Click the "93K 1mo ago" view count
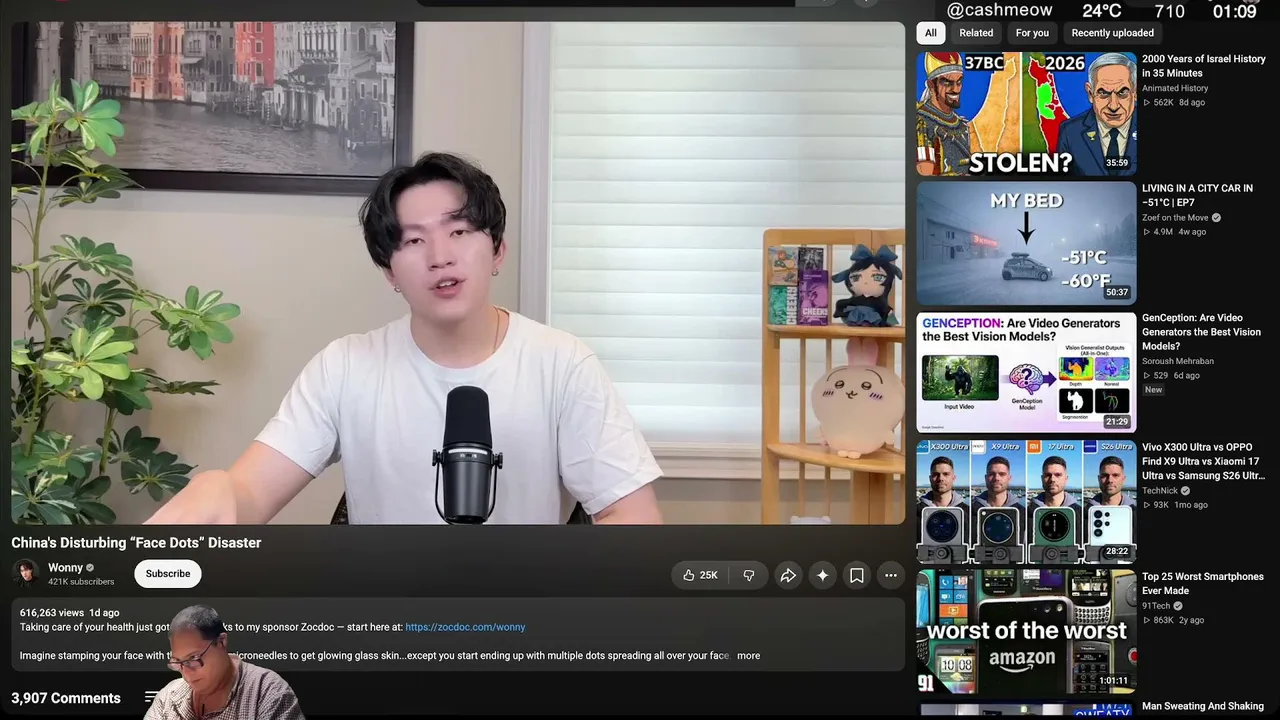This screenshot has height=720, width=1280. coord(1176,505)
